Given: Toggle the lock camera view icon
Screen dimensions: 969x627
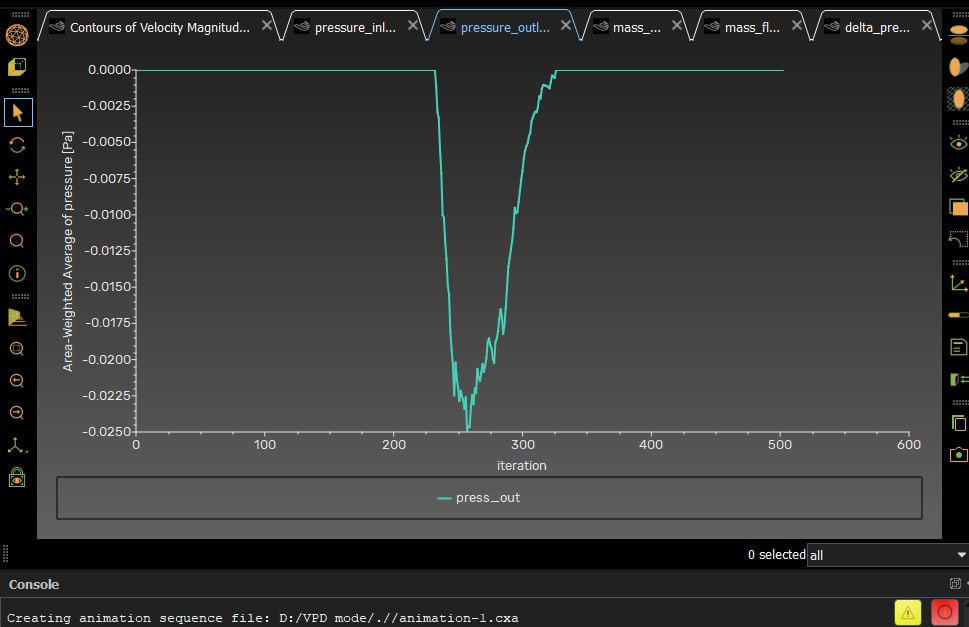Looking at the screenshot, I should [17, 477].
